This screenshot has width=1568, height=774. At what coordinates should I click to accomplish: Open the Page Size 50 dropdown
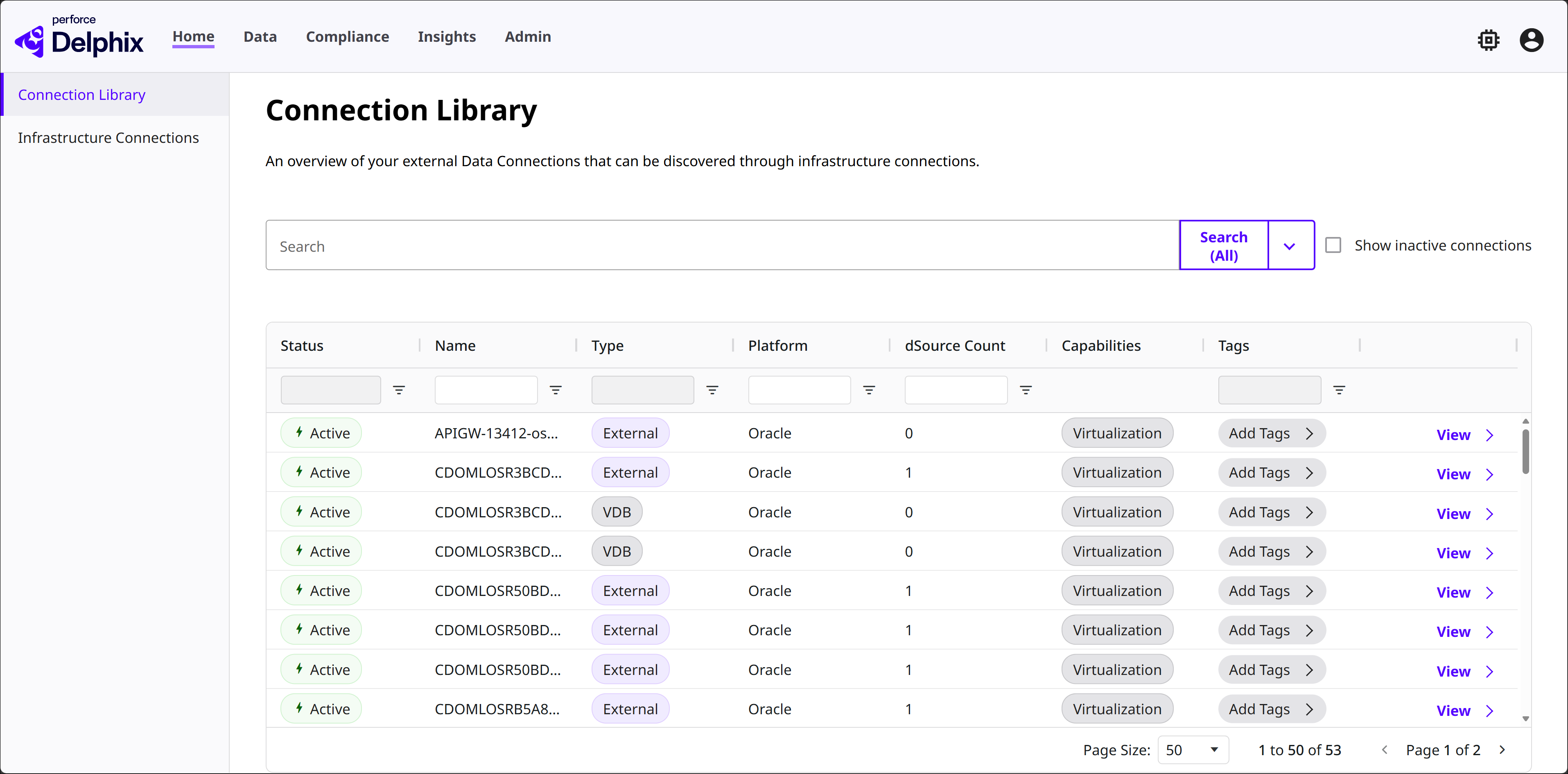[x=1193, y=750]
